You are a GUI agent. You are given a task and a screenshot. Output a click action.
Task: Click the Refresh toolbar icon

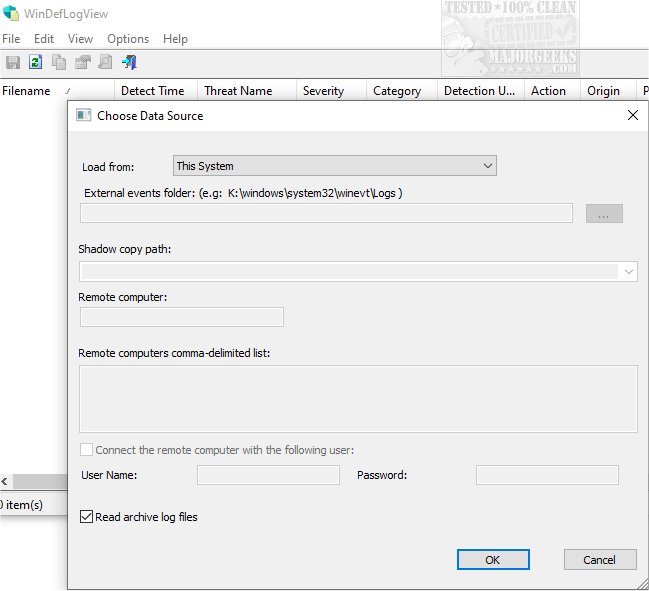coord(36,62)
